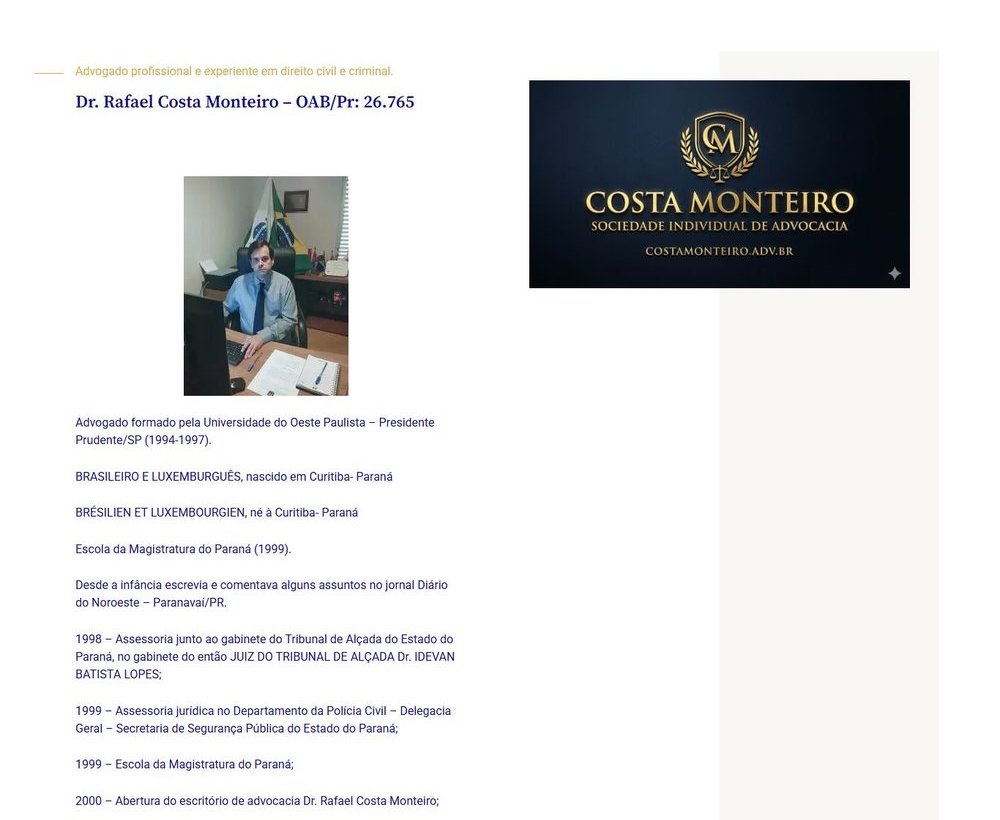
Task: Click '2000 – Abertura do escritório' line
Action: pyautogui.click(x=257, y=800)
